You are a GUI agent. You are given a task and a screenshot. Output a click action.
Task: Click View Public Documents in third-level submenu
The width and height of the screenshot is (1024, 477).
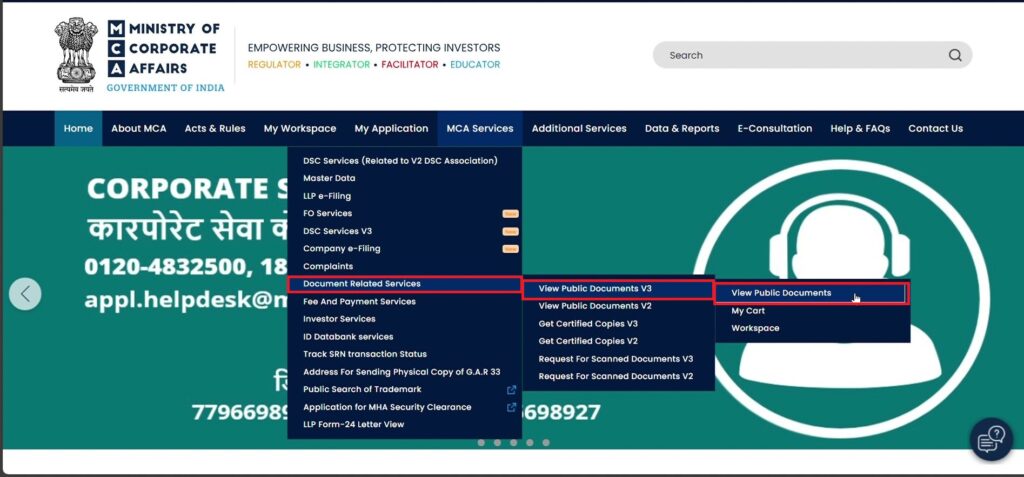pyautogui.click(x=812, y=293)
